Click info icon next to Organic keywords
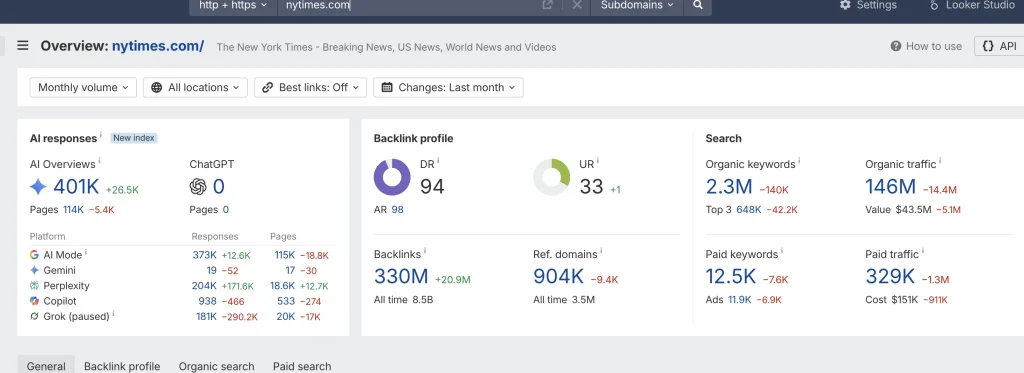This screenshot has width=1024, height=373. pyautogui.click(x=799, y=161)
